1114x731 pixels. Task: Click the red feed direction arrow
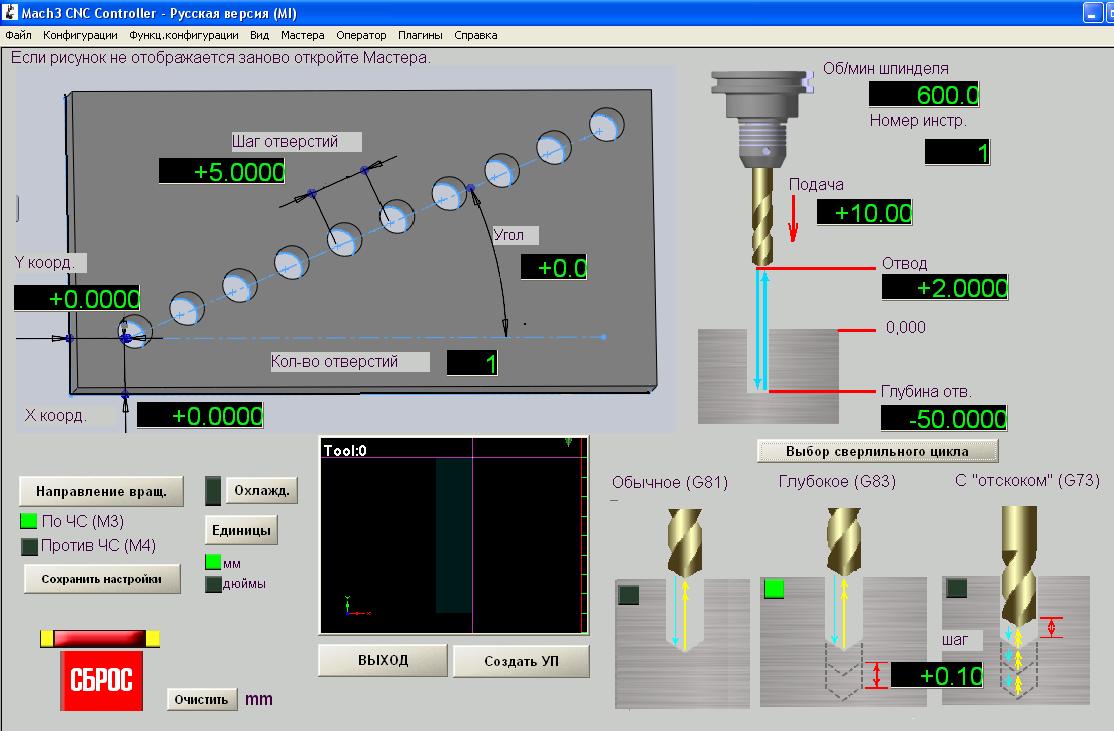pos(793,219)
